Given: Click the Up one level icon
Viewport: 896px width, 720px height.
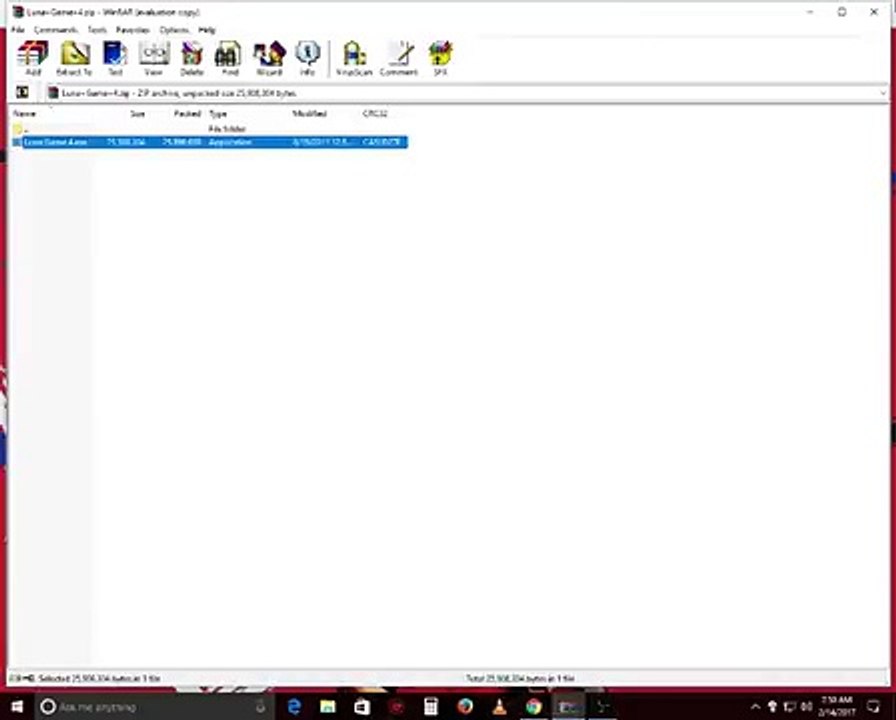Looking at the screenshot, I should tap(22, 92).
